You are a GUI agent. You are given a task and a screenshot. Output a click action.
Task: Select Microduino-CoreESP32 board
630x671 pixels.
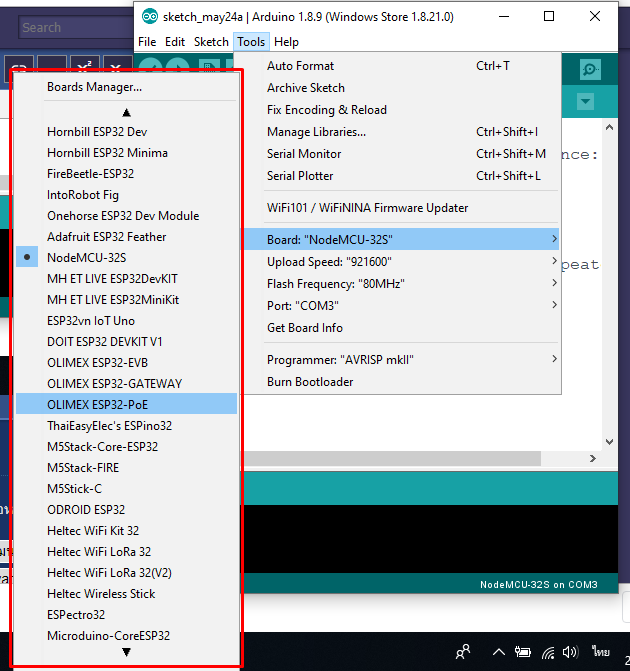tap(126, 635)
